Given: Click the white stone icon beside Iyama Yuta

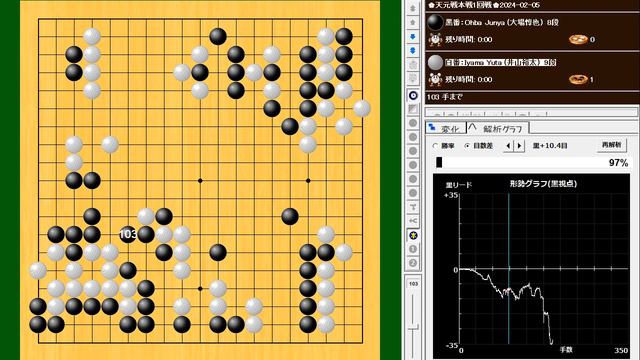Looking at the screenshot, I should tap(435, 62).
